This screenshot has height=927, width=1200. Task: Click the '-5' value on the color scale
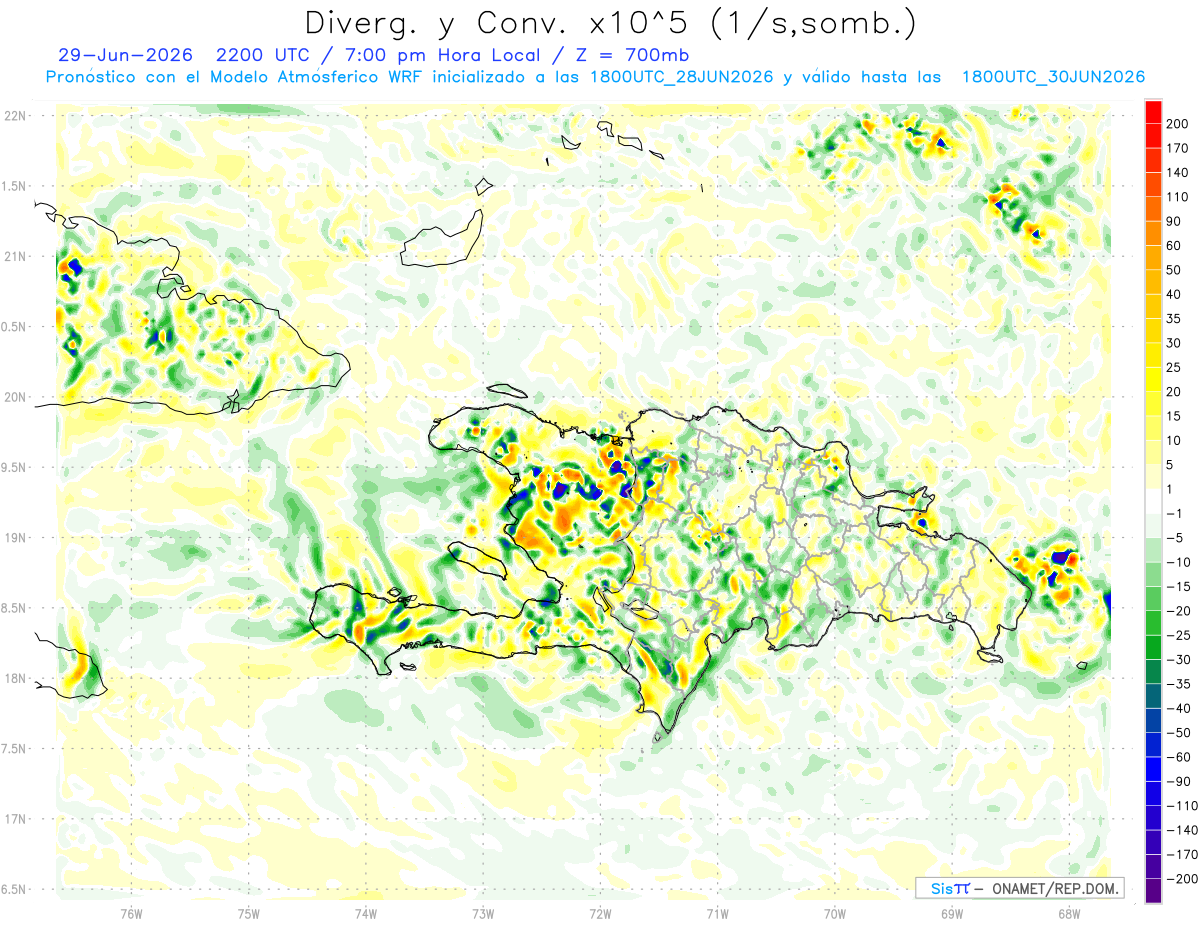(x=1175, y=538)
